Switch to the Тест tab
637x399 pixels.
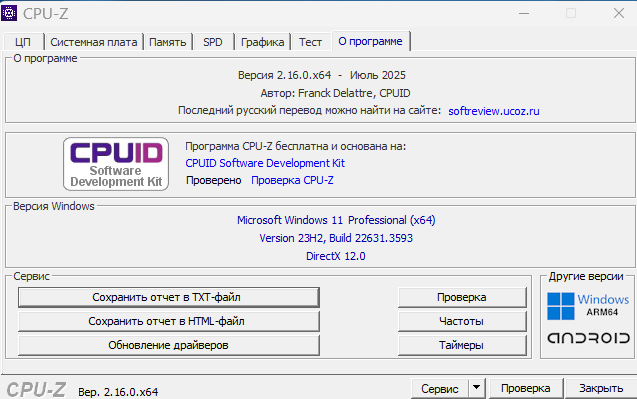tap(310, 42)
